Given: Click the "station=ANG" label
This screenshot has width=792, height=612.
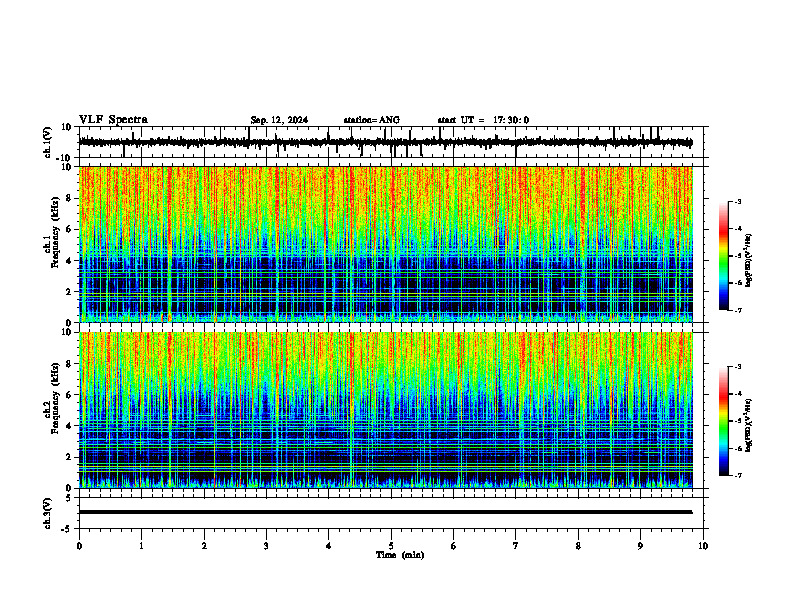Looking at the screenshot, I should (x=372, y=120).
